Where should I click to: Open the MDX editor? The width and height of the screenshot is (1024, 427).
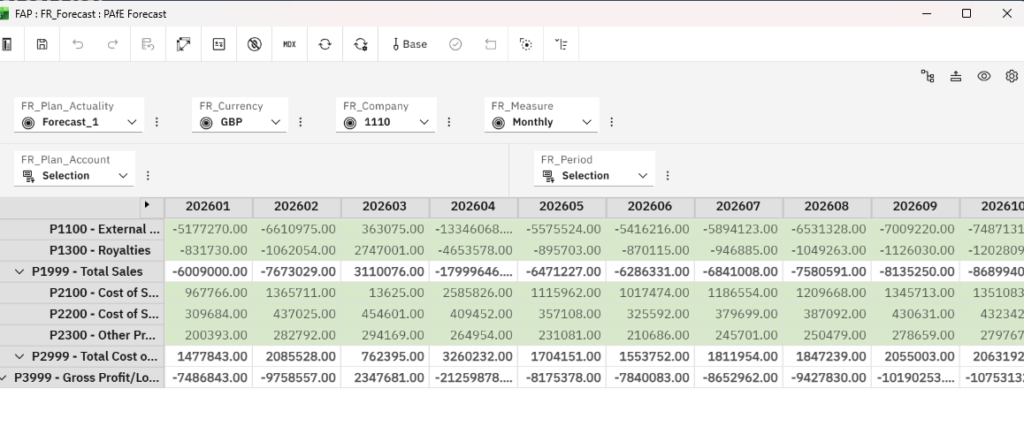point(289,44)
